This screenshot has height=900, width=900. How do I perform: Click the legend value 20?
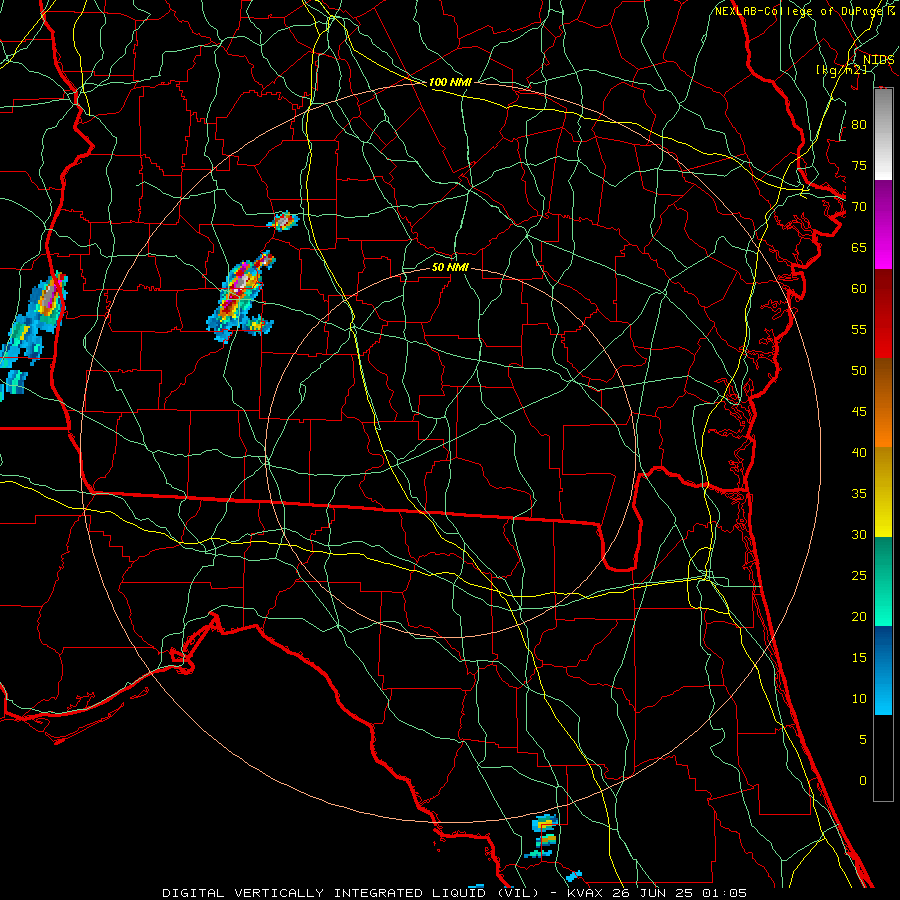(x=859, y=616)
